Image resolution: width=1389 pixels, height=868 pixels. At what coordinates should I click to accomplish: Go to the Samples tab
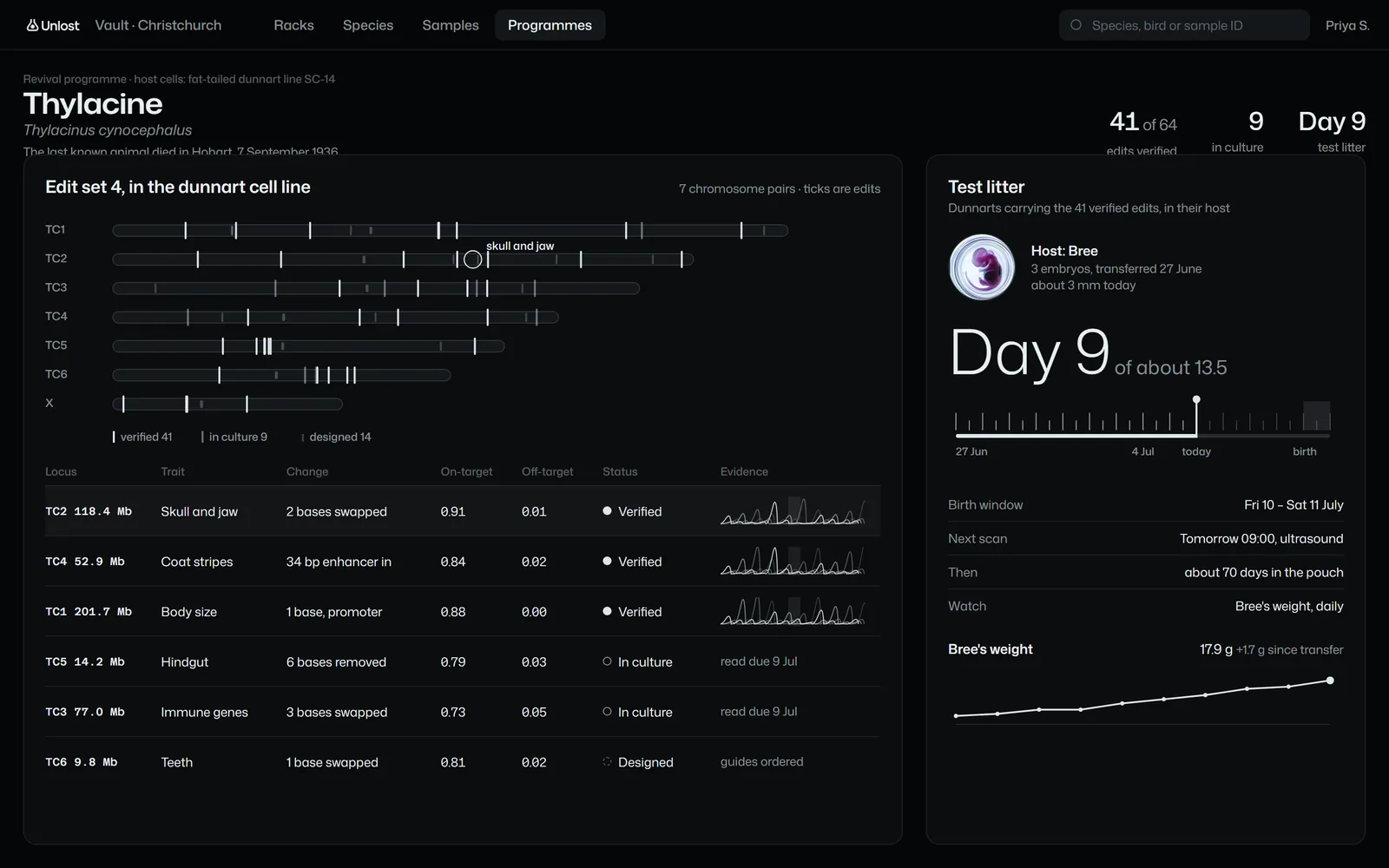(x=451, y=25)
